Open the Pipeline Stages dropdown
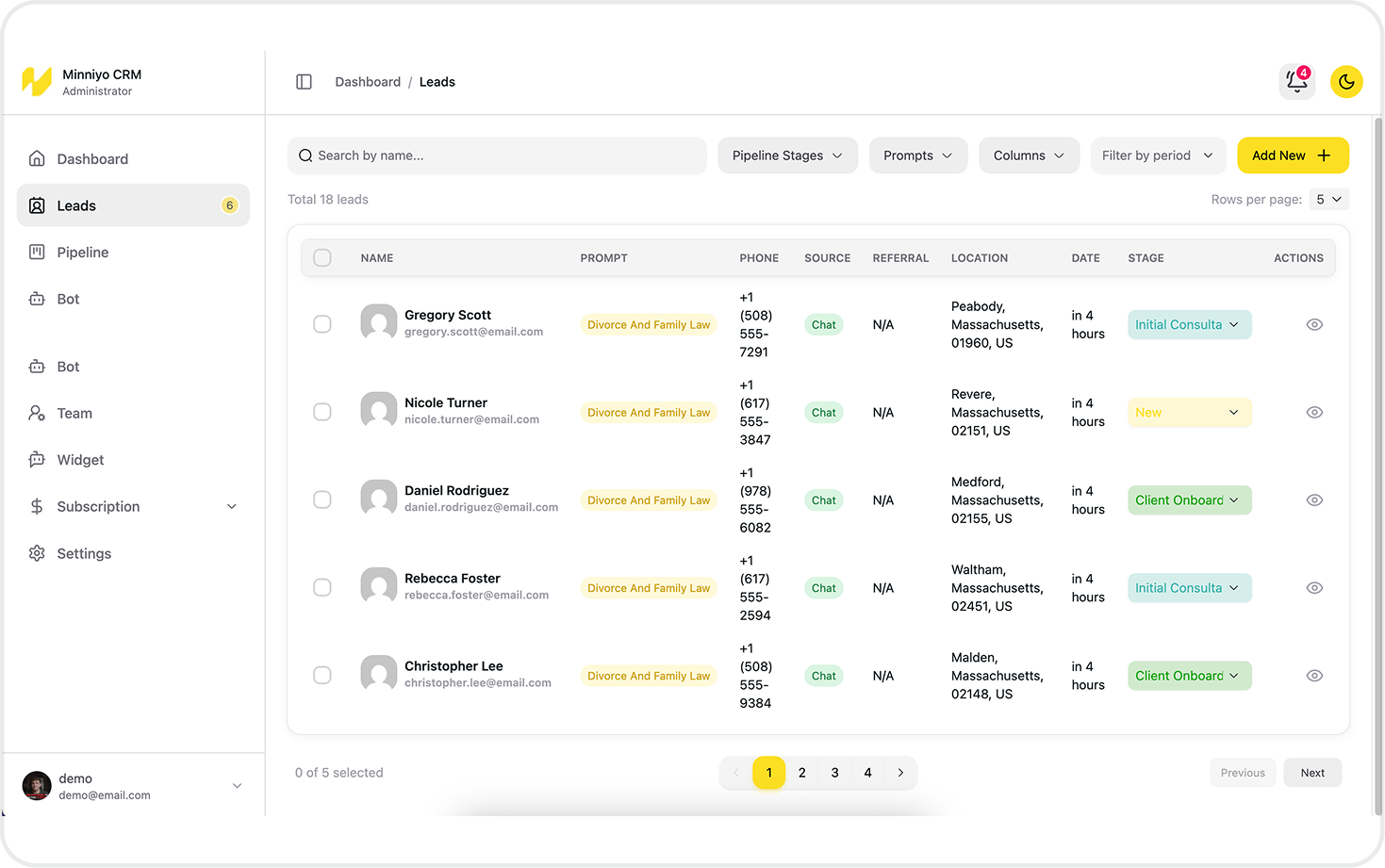The height and width of the screenshot is (868, 1385). pos(787,156)
